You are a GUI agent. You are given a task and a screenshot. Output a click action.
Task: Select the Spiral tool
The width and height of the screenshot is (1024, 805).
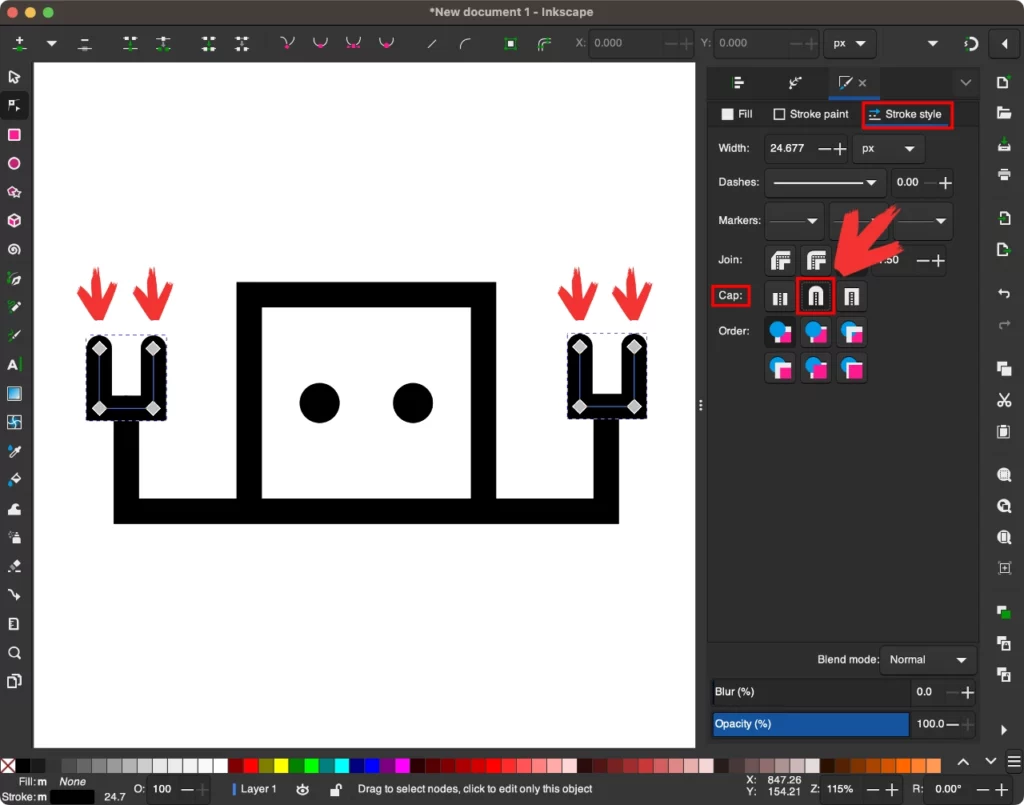pyautogui.click(x=14, y=249)
